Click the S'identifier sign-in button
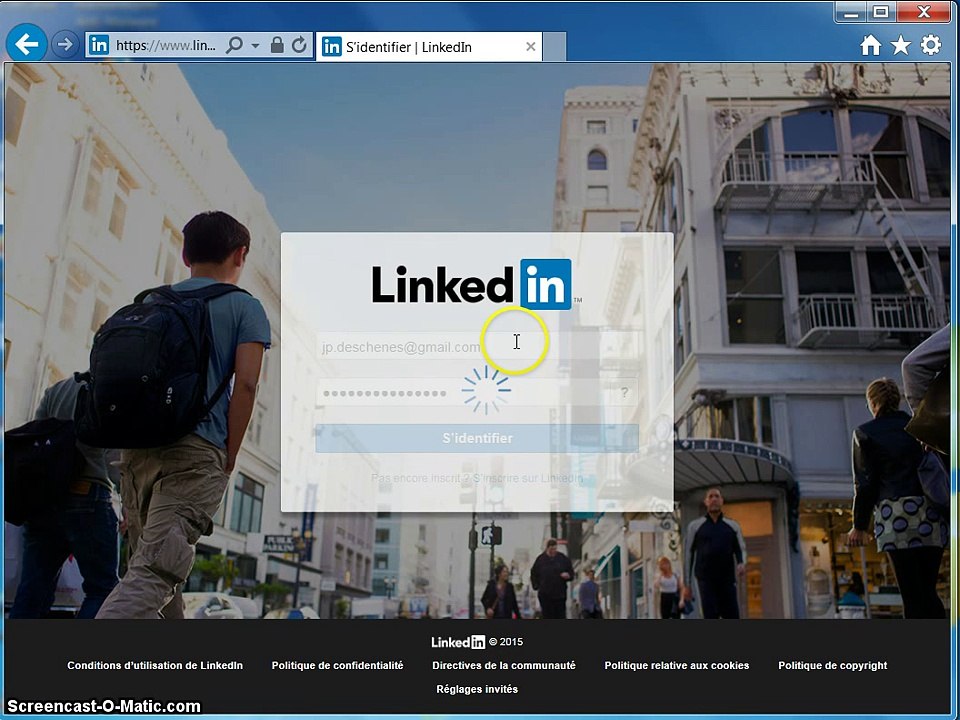 [476, 438]
